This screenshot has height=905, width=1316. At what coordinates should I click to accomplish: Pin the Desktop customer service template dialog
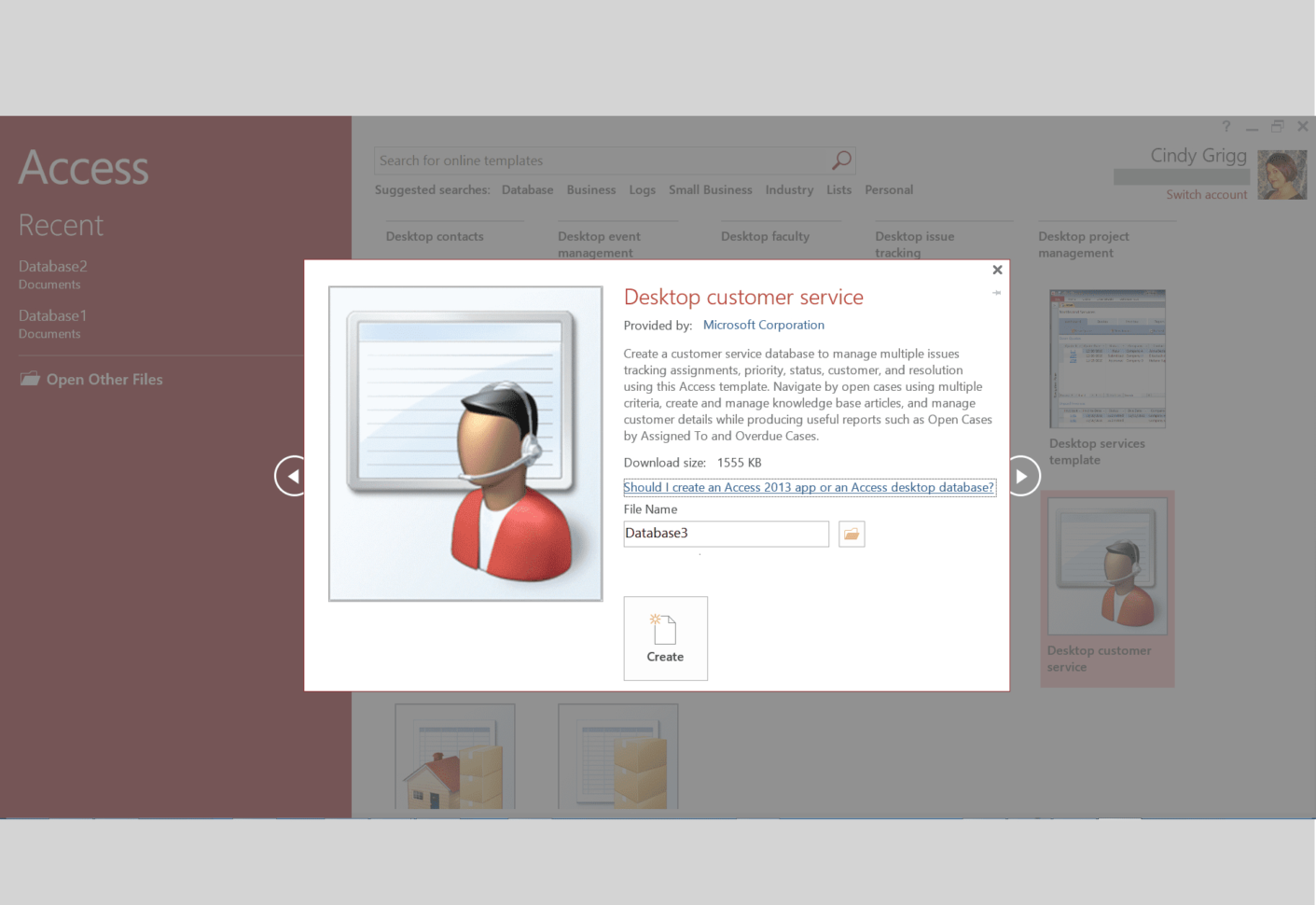[995, 292]
